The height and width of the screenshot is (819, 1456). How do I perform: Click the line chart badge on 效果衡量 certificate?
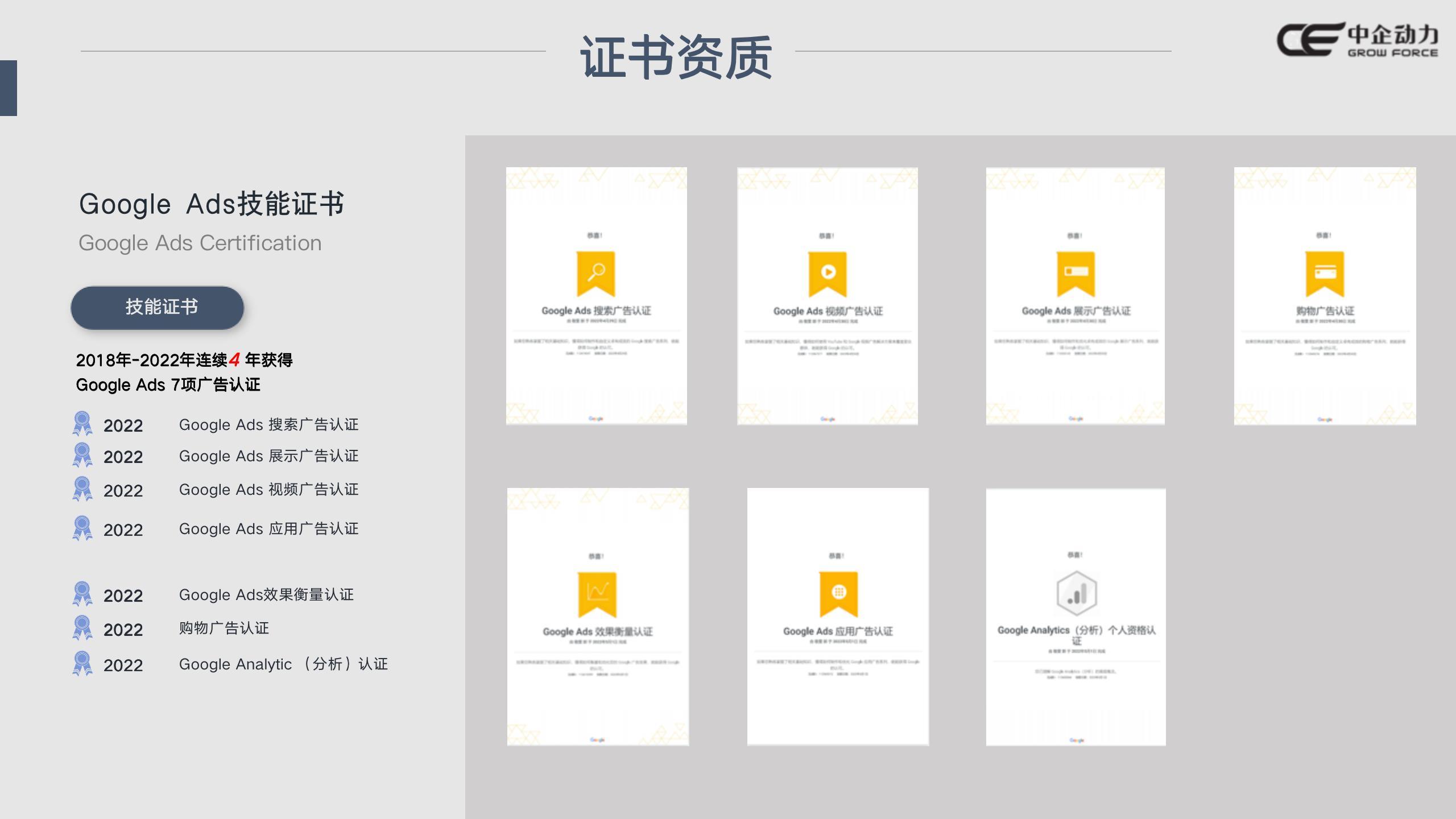597,594
